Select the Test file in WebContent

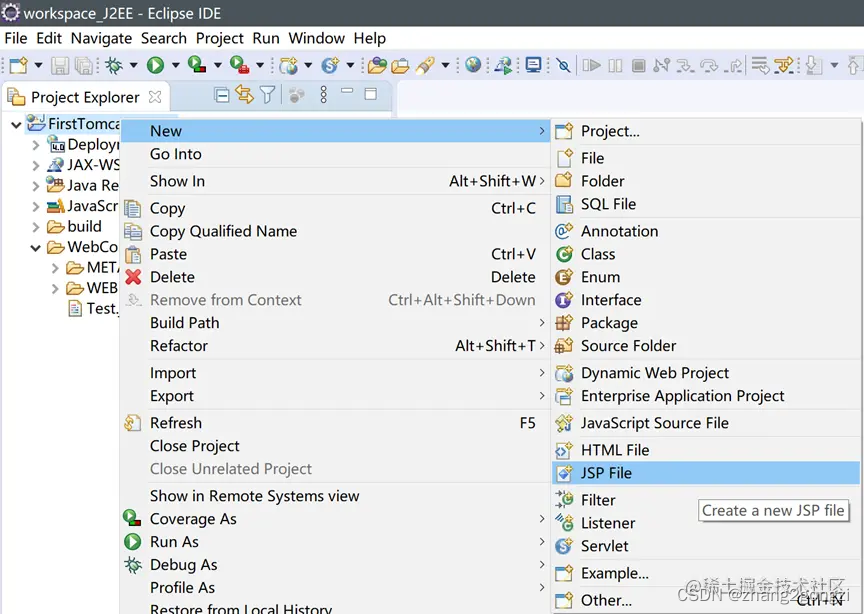(x=93, y=309)
